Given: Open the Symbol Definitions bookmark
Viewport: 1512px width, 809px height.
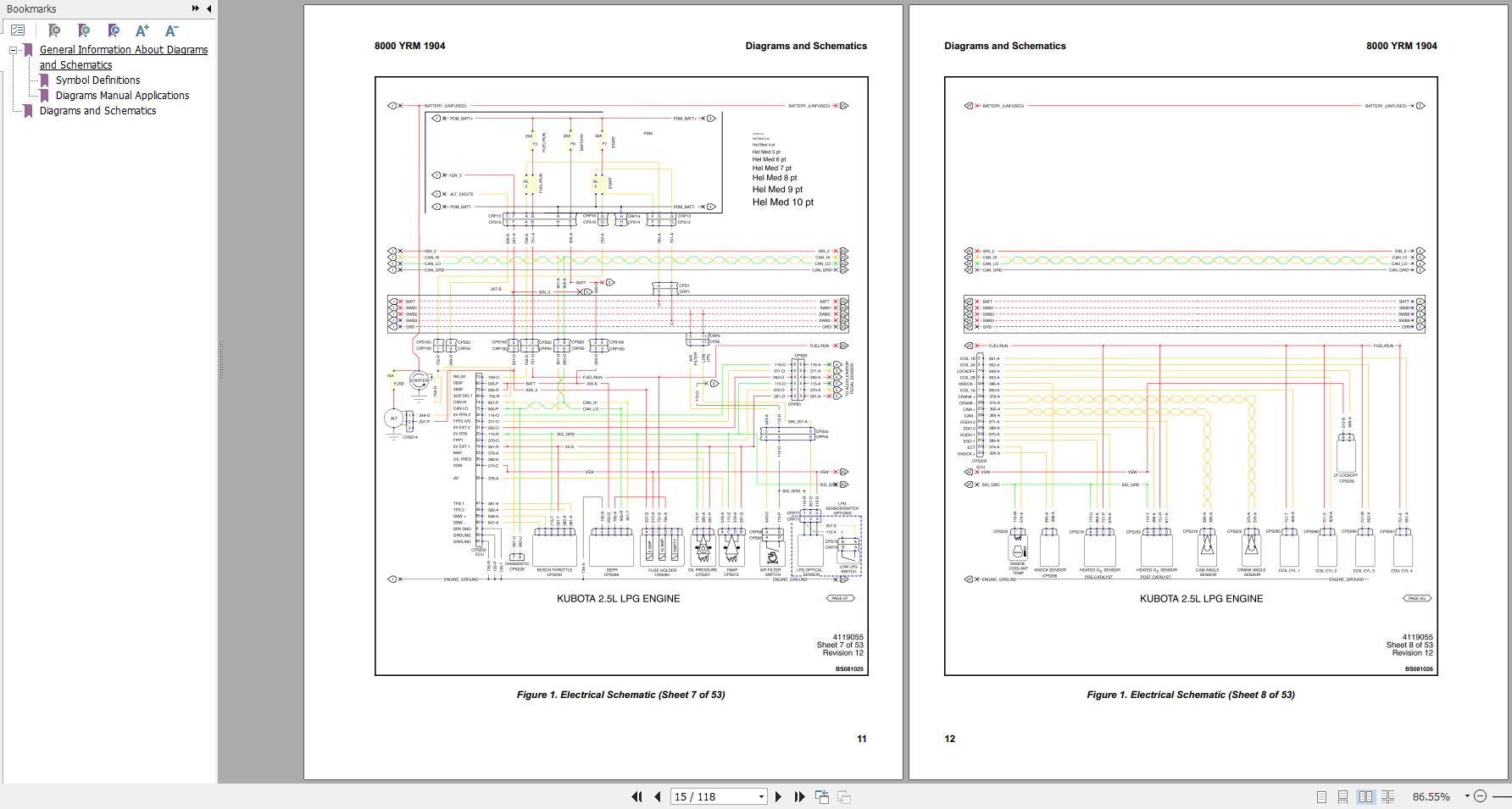Looking at the screenshot, I should coord(97,80).
